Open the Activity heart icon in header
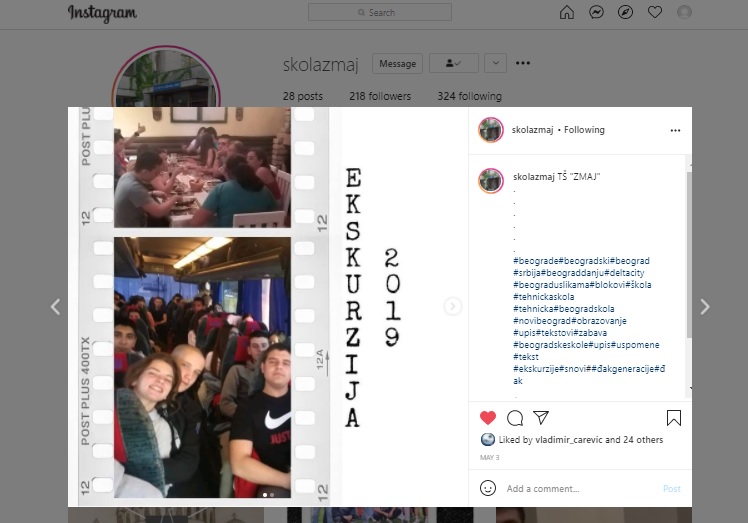Screen dimensions: 748x523 coord(654,12)
